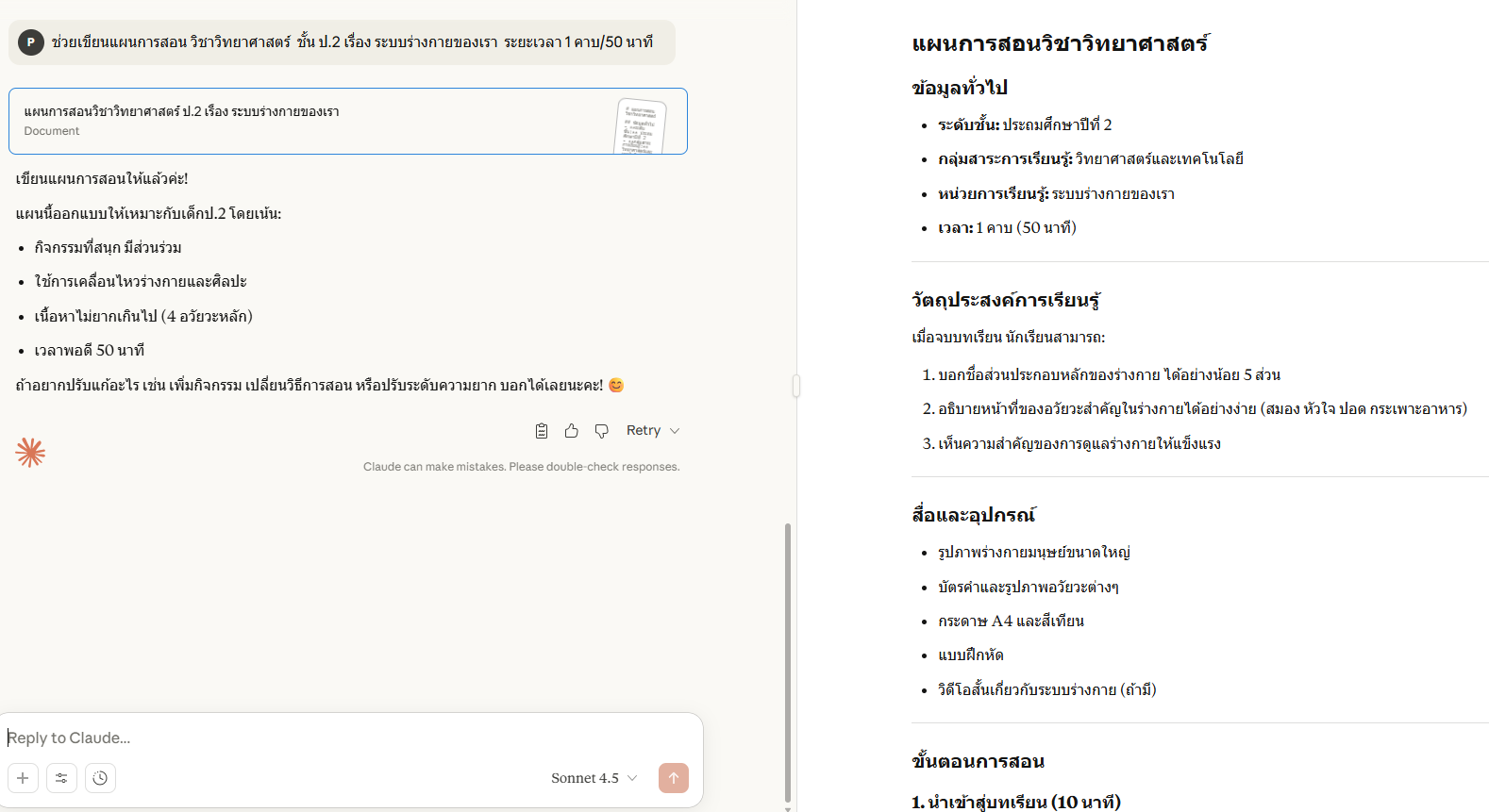
Task: Open the แผนการสอนวิชาวิทยาศาสตร์ ป.2 document card
Action: [x=283, y=121]
